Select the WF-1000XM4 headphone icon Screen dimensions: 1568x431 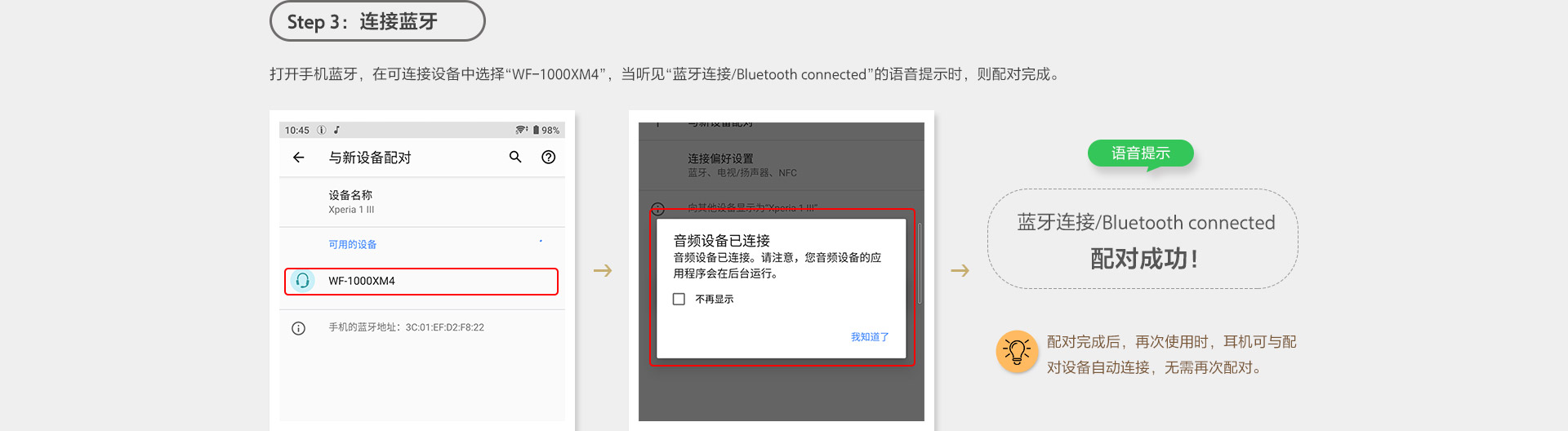tap(302, 281)
